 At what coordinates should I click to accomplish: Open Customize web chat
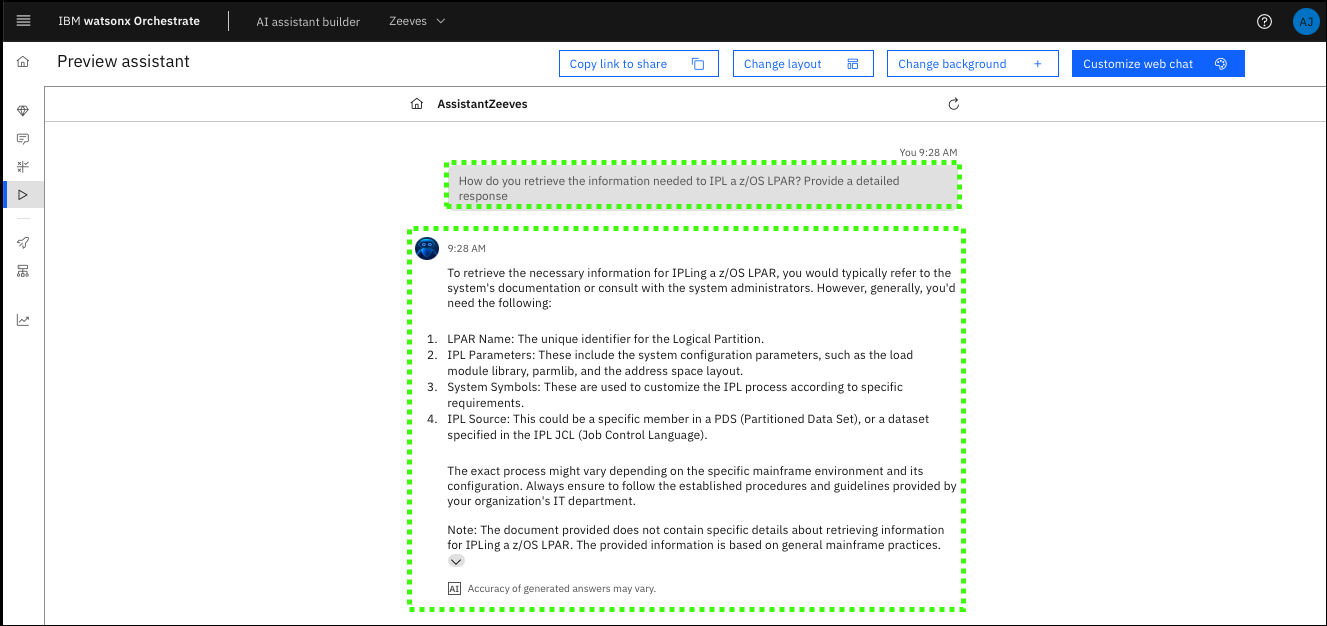1157,64
